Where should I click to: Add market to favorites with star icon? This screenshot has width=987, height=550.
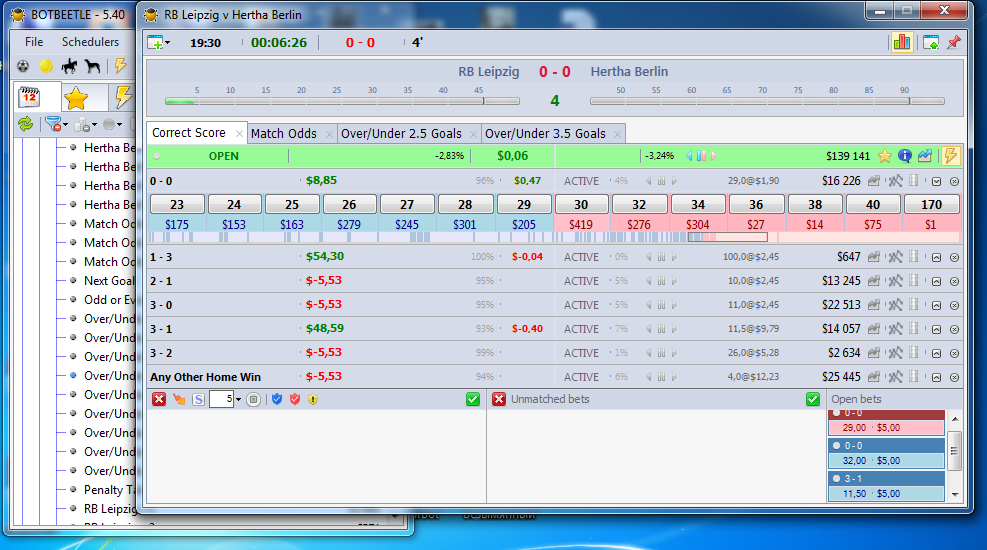coord(885,156)
